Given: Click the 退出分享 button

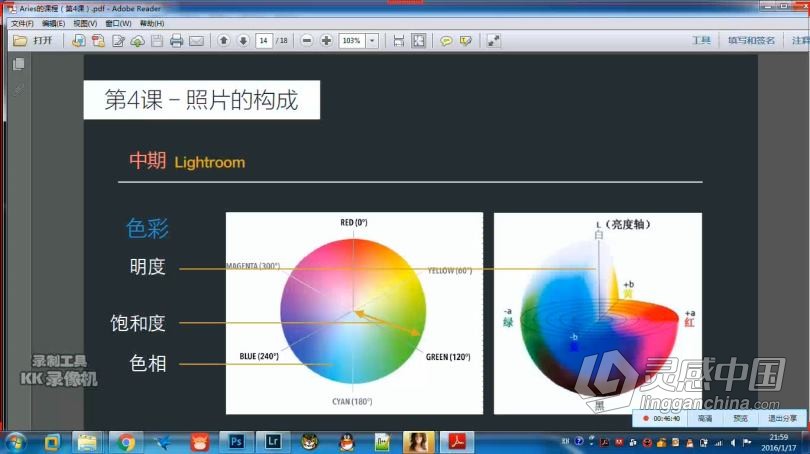Looking at the screenshot, I should pyautogui.click(x=782, y=418).
